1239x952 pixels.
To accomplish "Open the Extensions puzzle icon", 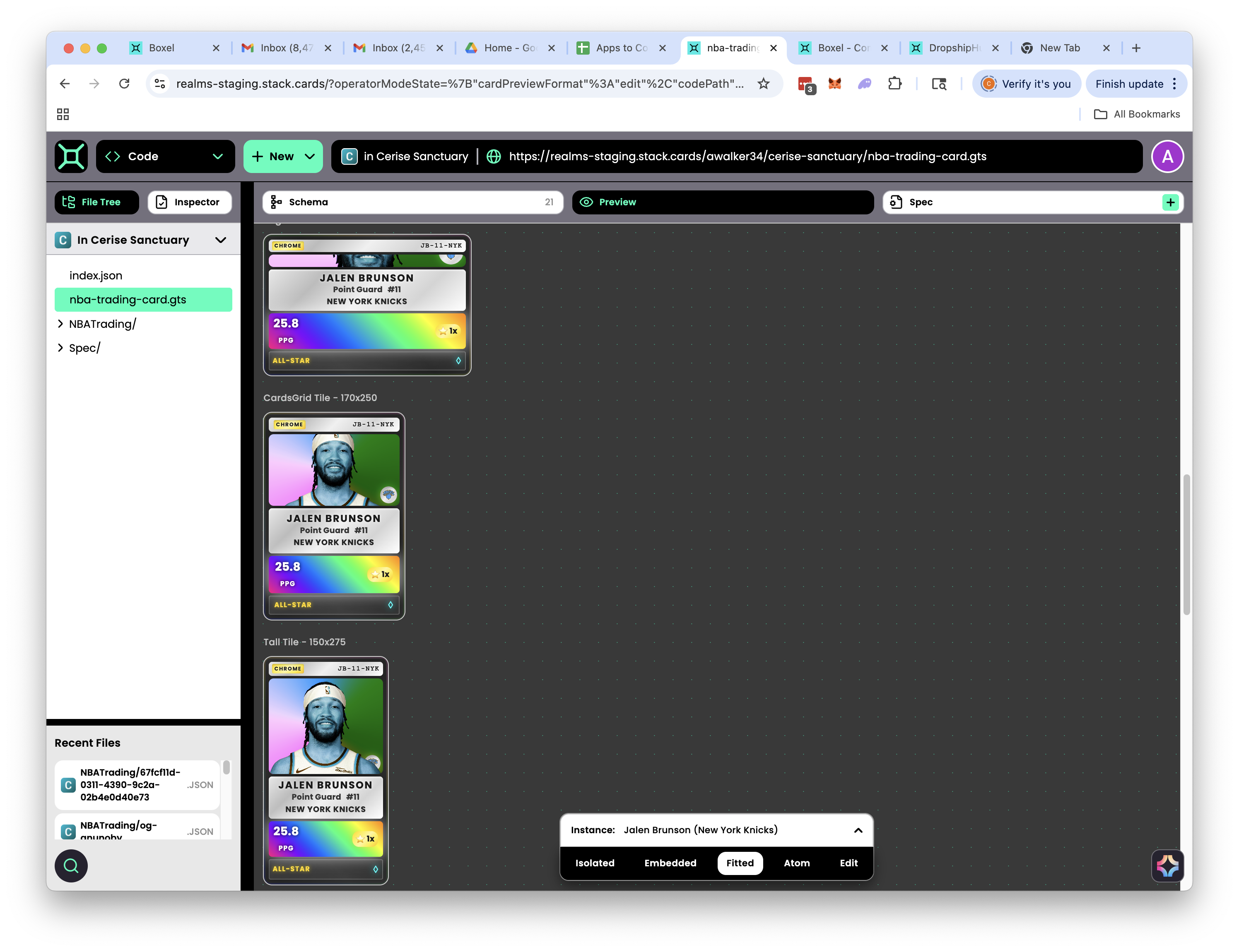I will (x=894, y=84).
